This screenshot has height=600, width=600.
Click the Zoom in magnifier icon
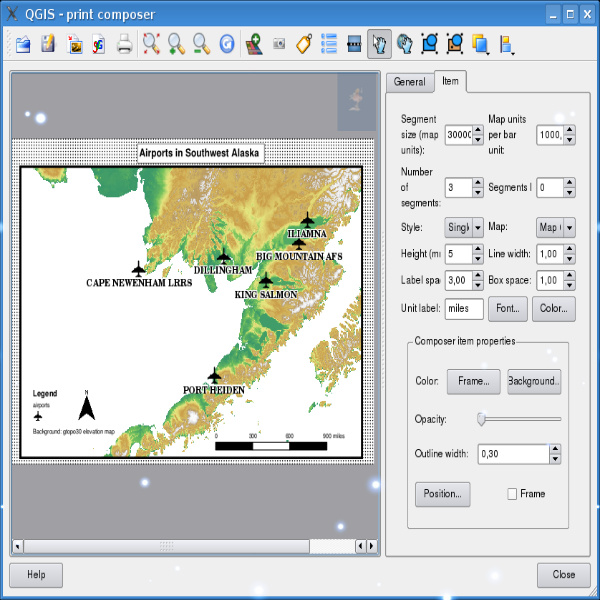click(176, 44)
